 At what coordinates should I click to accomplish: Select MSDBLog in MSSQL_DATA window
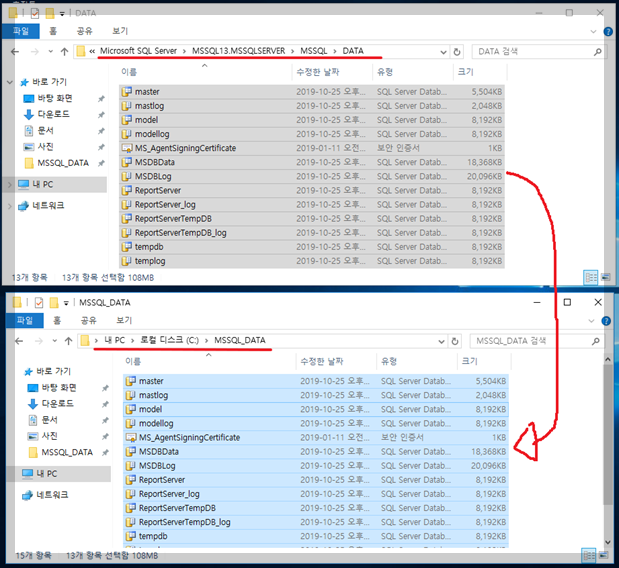[315, 466]
